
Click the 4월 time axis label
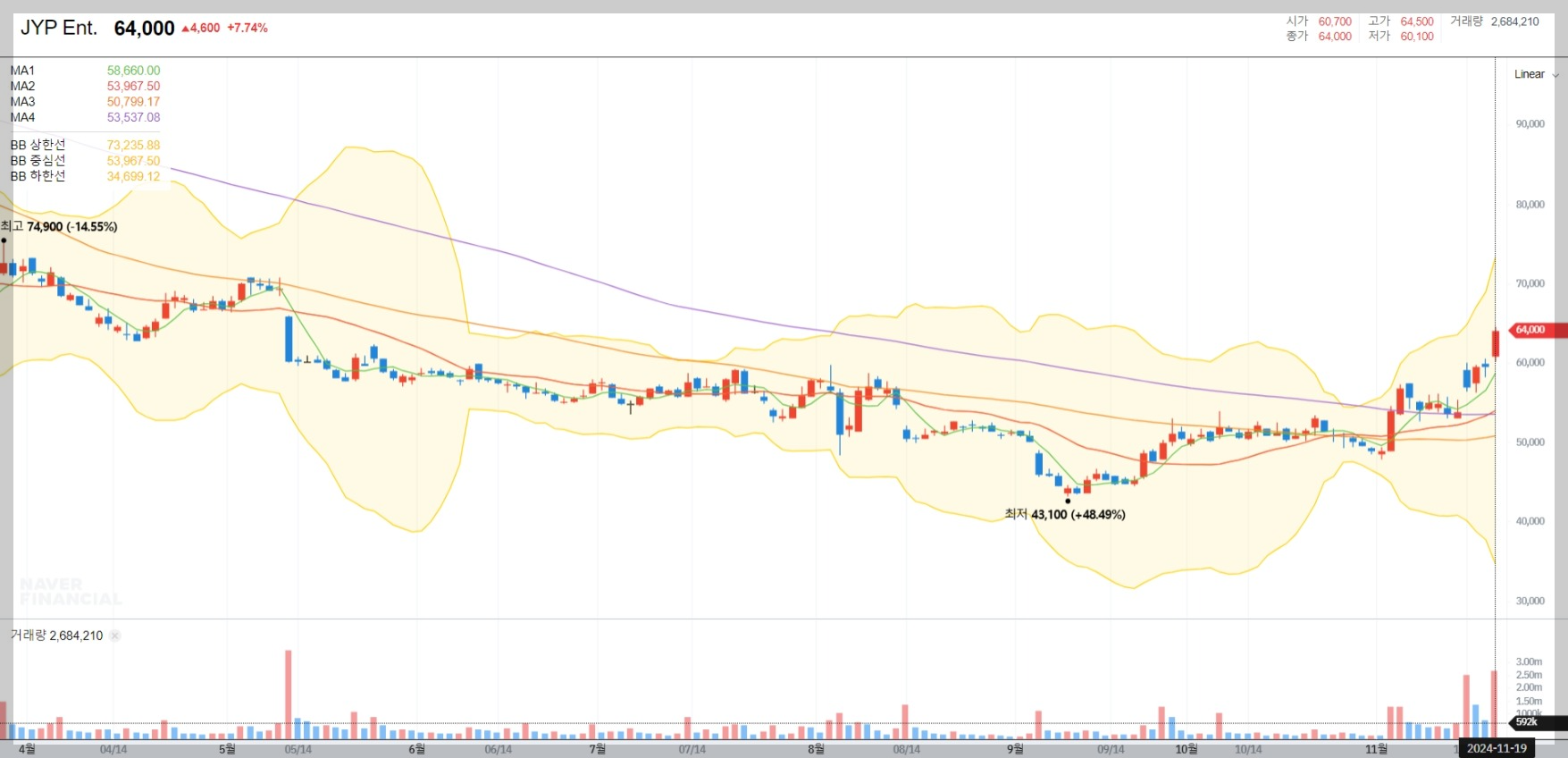27,749
